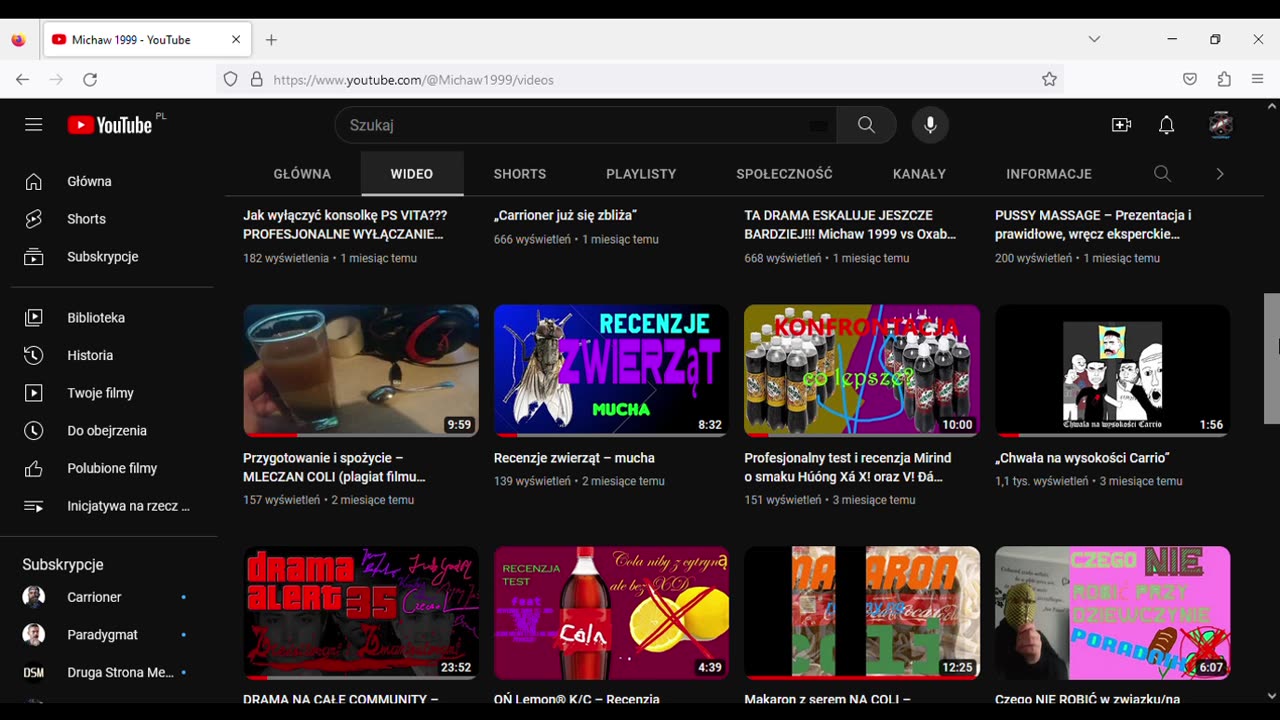The width and height of the screenshot is (1280, 720).
Task: Open the tracking protection shield icon
Action: (231, 79)
